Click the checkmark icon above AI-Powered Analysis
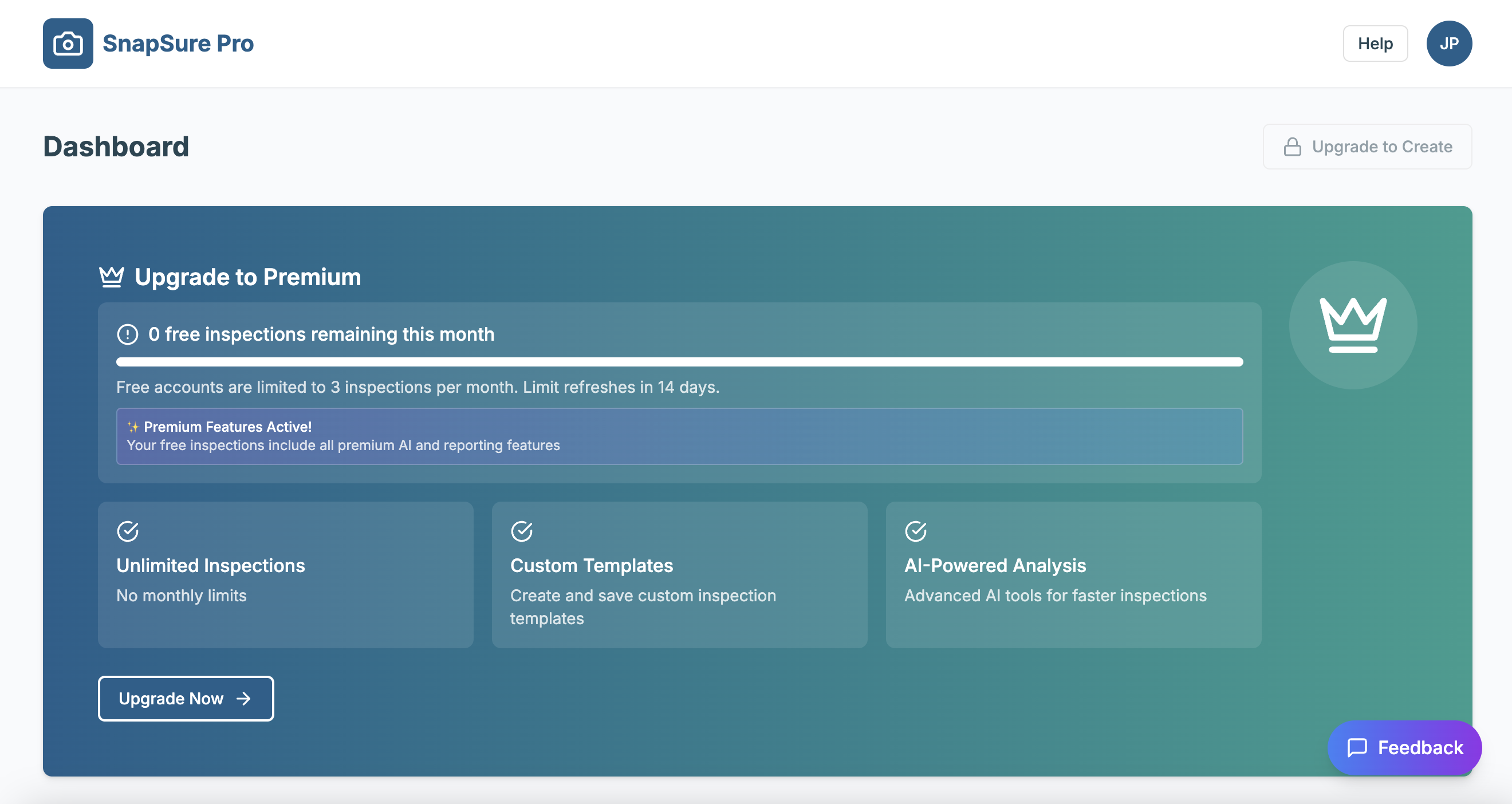The image size is (1512, 804). 915,531
